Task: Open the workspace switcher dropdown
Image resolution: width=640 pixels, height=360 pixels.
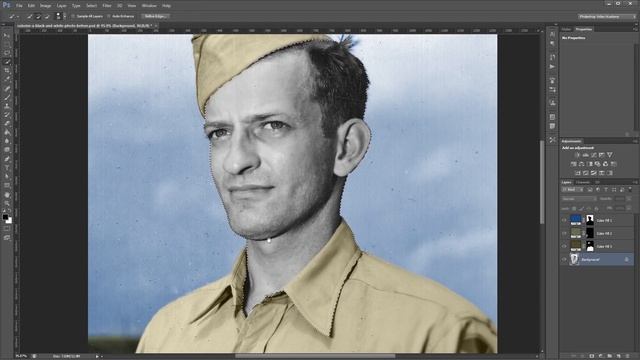Action: tap(607, 16)
